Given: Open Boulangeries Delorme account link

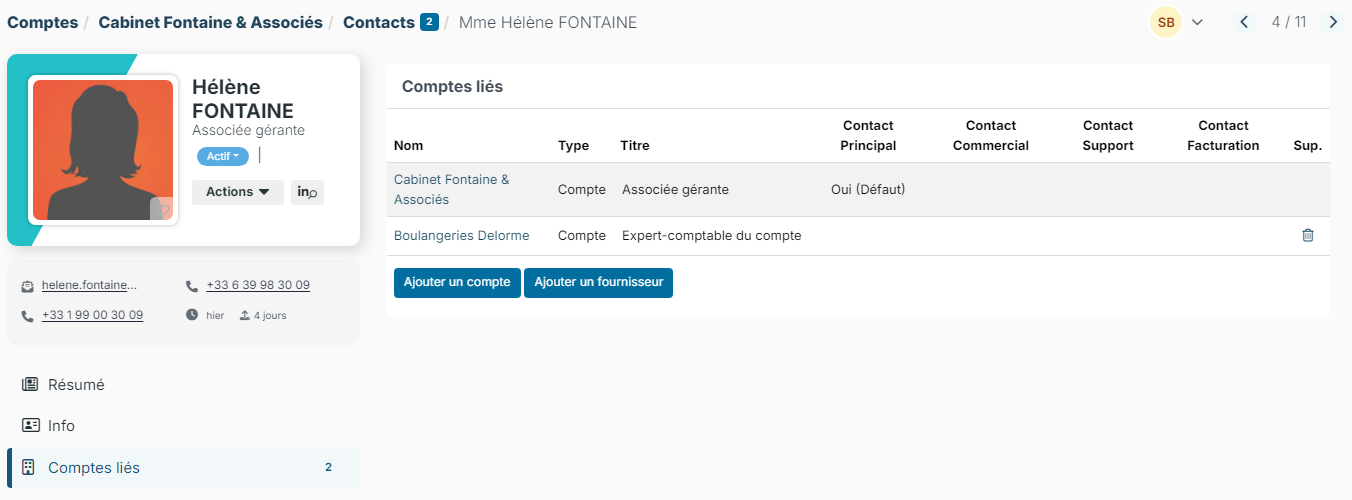Looking at the screenshot, I should tap(461, 235).
